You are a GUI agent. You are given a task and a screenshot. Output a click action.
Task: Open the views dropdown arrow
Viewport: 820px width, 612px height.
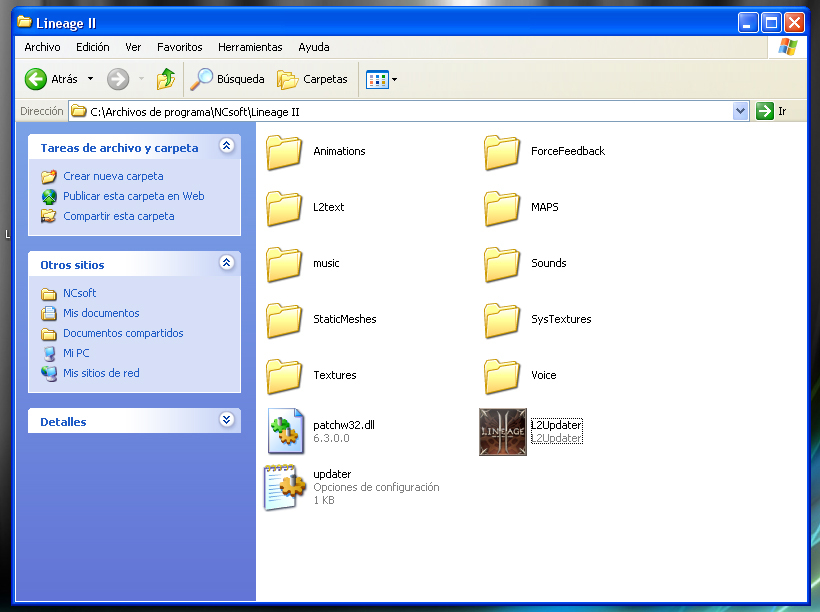point(395,80)
